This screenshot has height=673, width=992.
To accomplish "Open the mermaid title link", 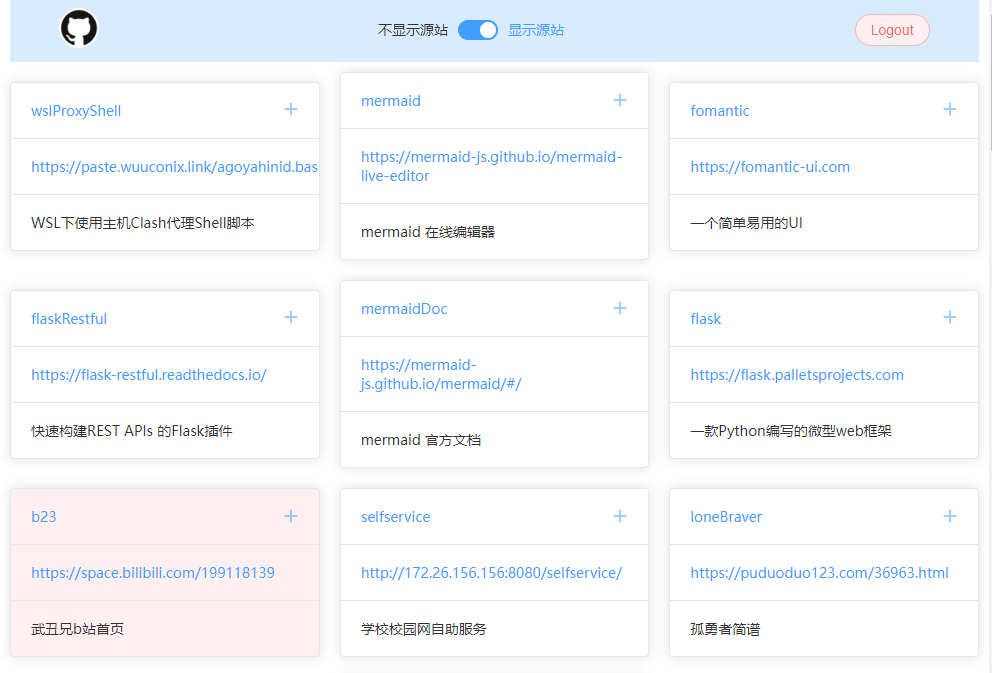I will 390,101.
